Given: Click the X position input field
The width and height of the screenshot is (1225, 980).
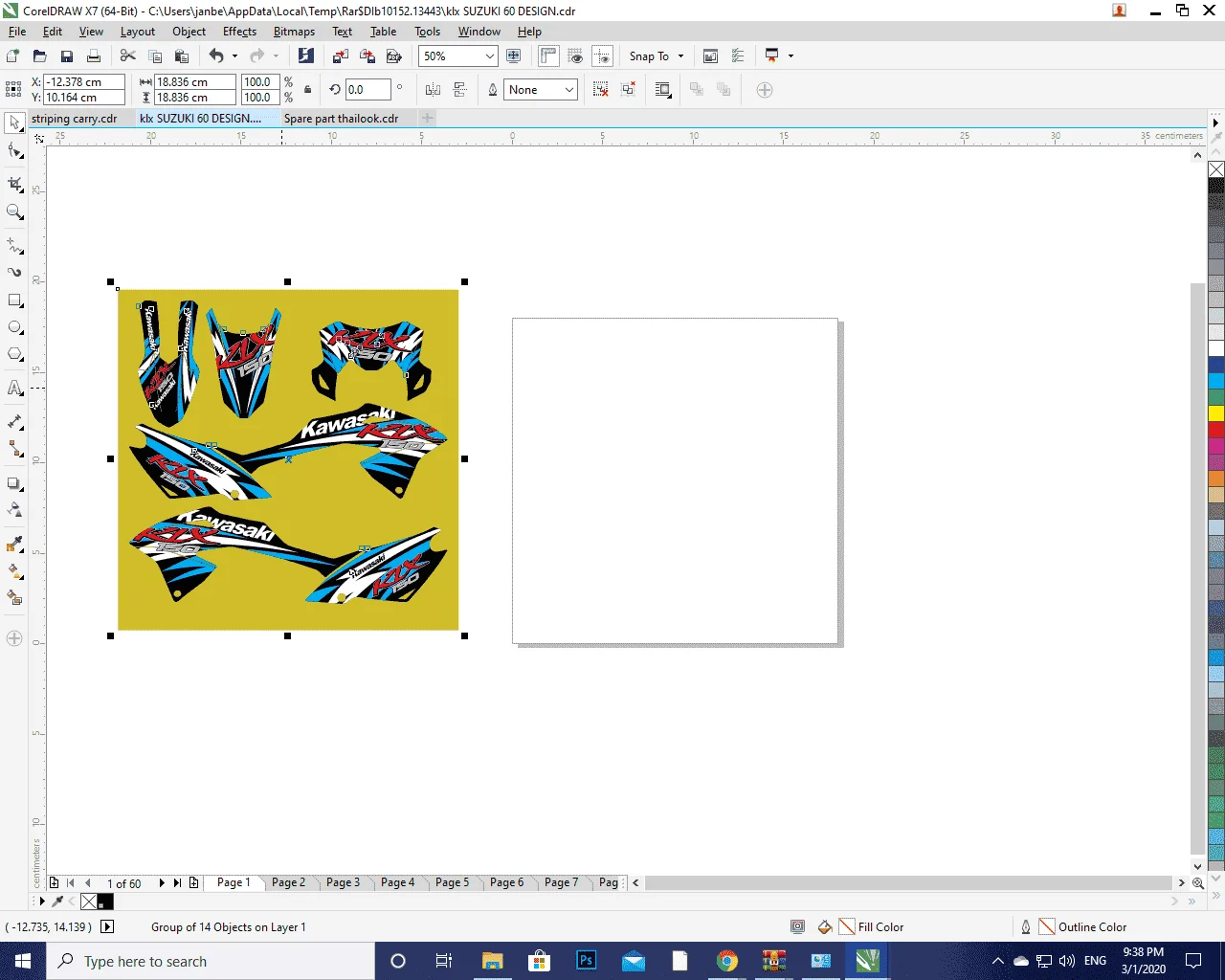Looking at the screenshot, I should (84, 82).
